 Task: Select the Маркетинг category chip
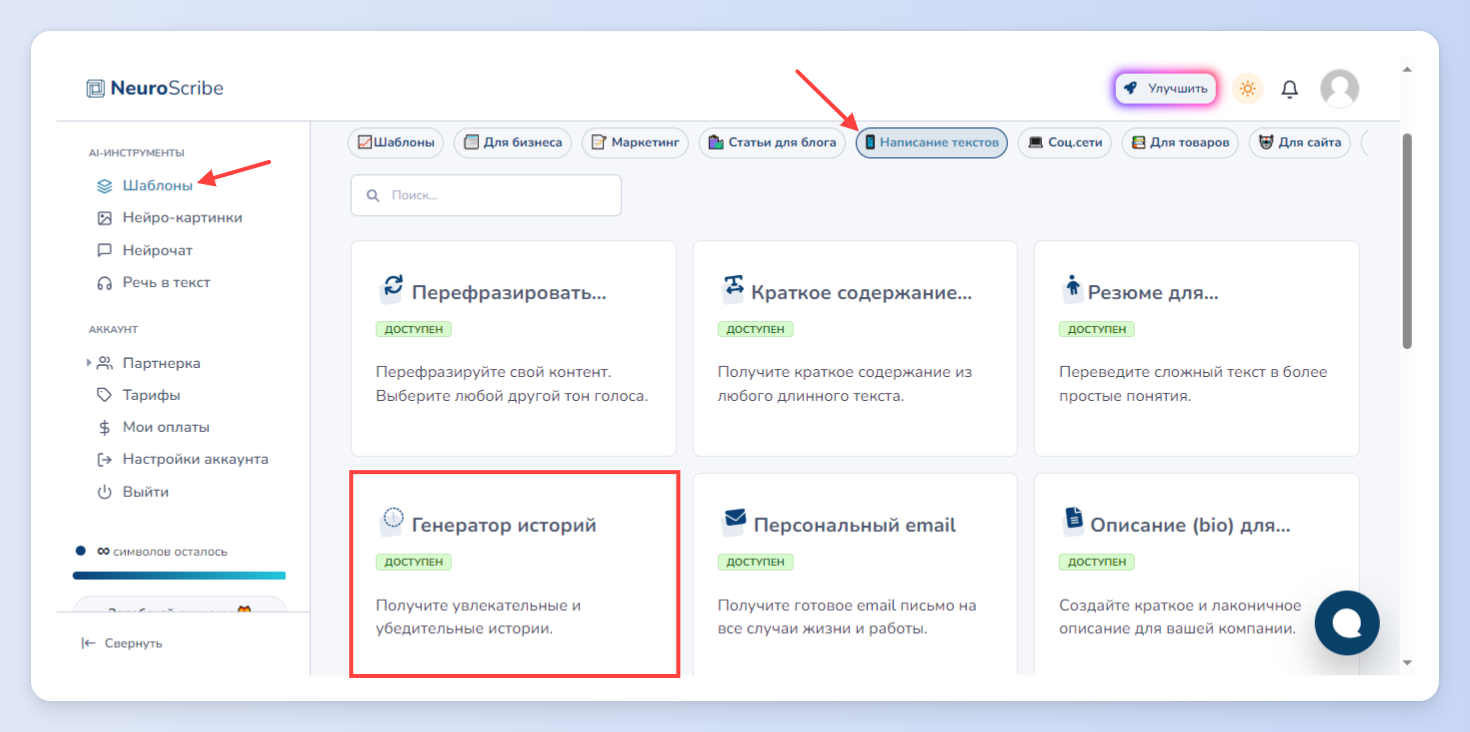635,143
